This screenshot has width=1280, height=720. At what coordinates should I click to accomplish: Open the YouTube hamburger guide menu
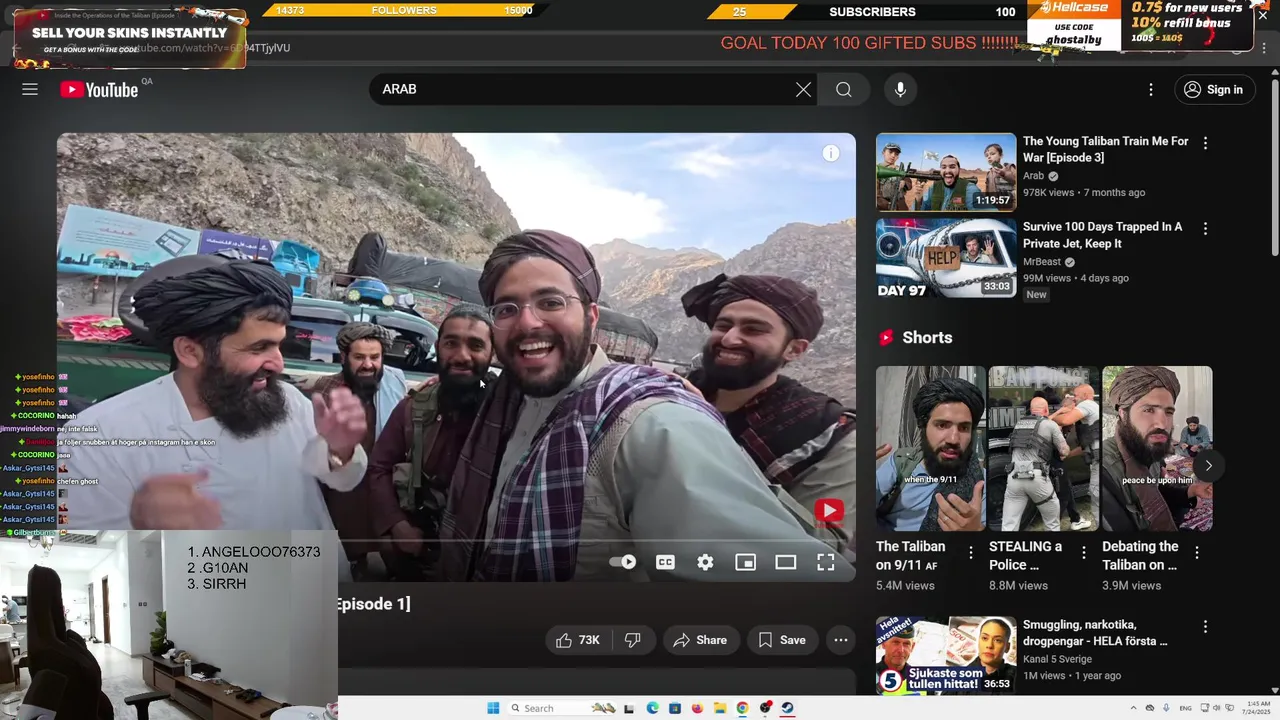[x=30, y=89]
